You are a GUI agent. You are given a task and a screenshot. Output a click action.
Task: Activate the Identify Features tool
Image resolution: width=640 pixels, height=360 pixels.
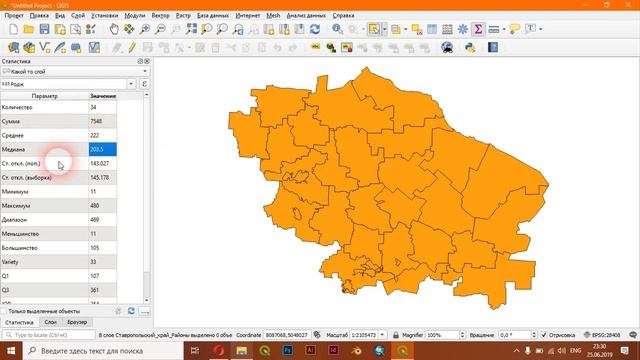pyautogui.click(x=337, y=29)
